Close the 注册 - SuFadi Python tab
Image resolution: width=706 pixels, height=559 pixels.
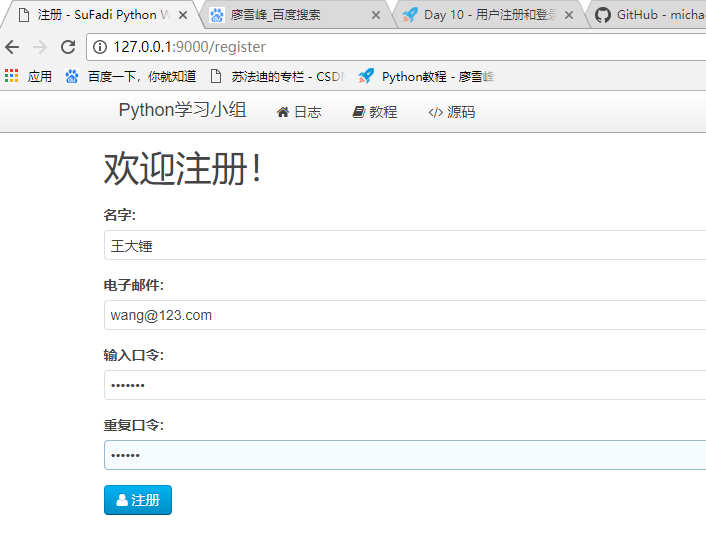tap(183, 15)
